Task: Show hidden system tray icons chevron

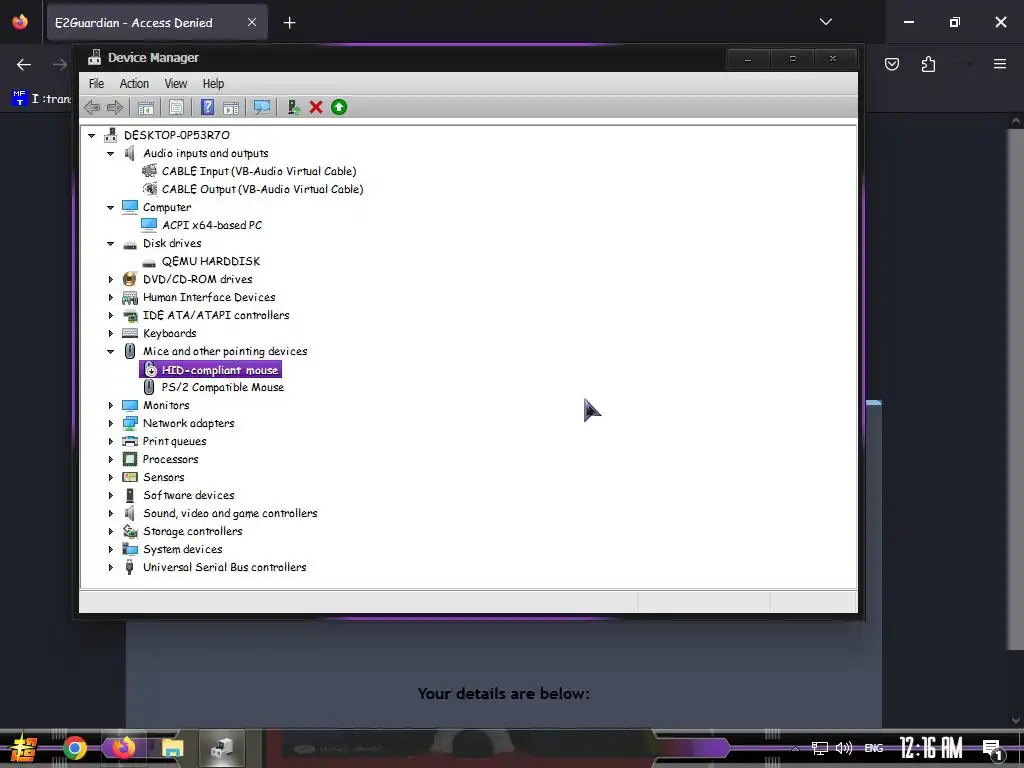Action: pyautogui.click(x=795, y=748)
